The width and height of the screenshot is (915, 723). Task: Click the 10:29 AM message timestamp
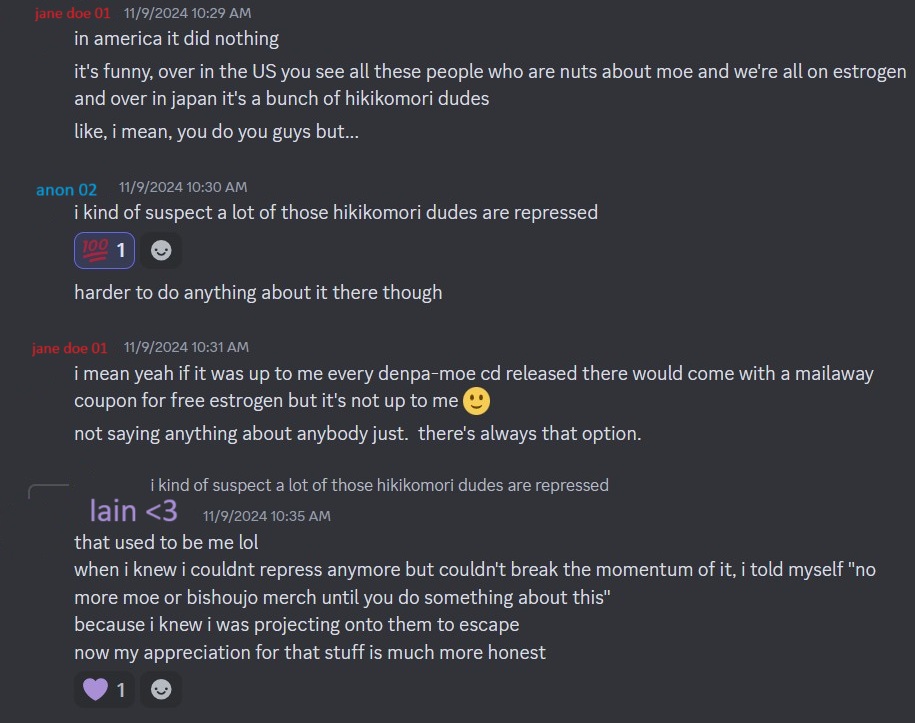[187, 14]
